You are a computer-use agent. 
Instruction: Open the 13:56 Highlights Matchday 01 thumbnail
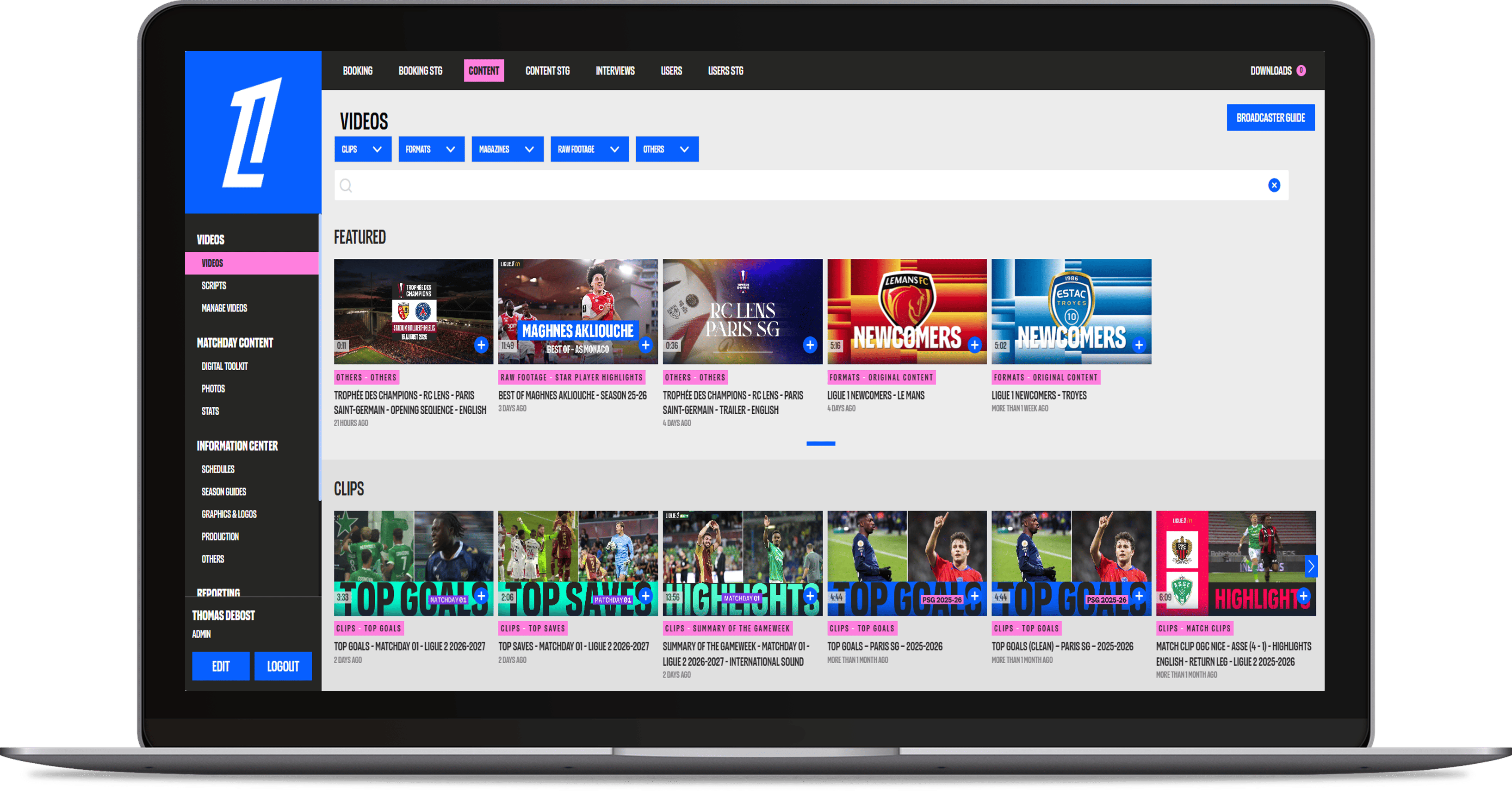tap(743, 562)
